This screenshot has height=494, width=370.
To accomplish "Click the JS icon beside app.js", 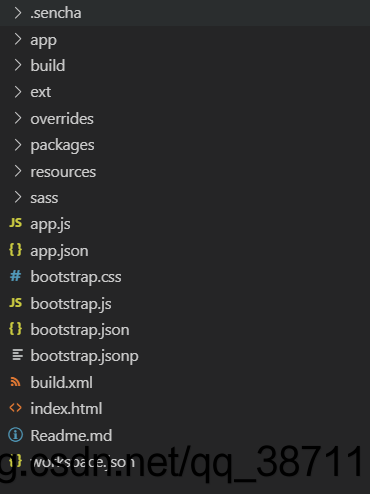I will tap(15, 223).
